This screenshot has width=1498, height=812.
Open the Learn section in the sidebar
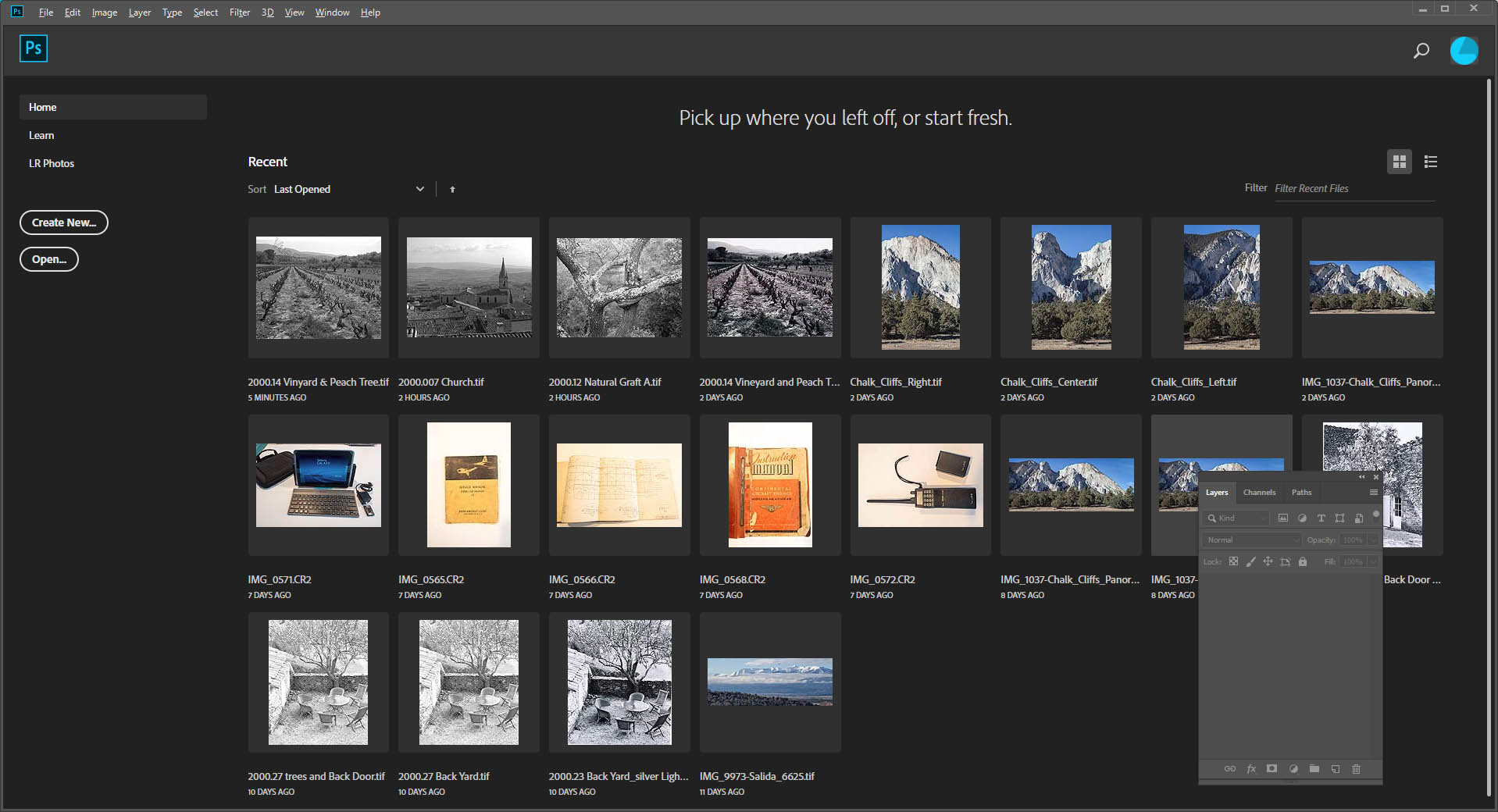41,135
